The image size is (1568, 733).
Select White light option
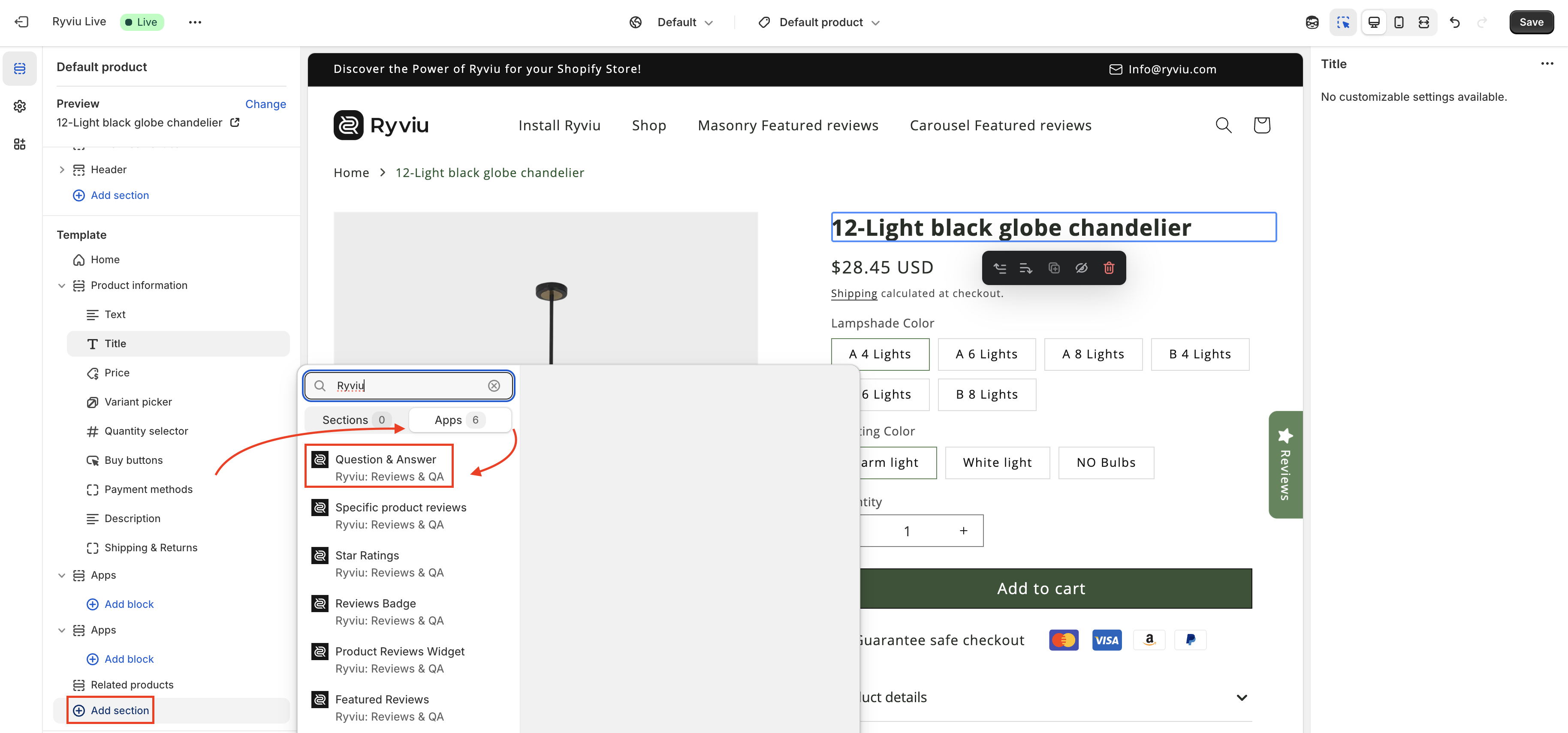(997, 463)
